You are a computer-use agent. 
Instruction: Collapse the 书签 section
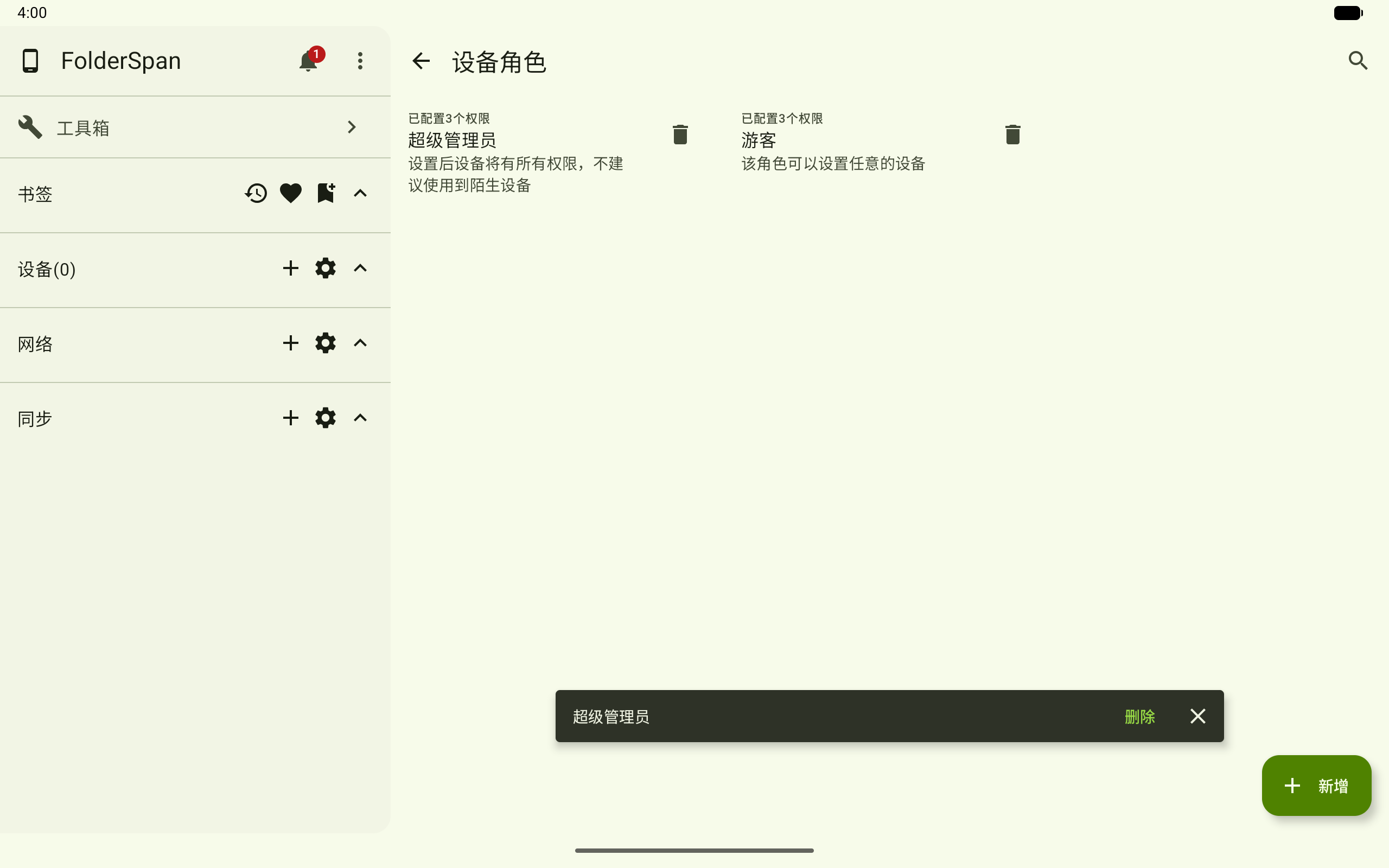point(360,193)
